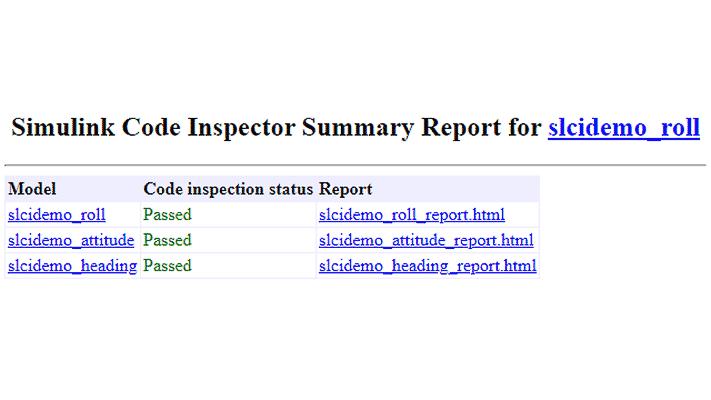
Task: Select Passed status in the slcidemo_heading row
Action: coord(167,266)
